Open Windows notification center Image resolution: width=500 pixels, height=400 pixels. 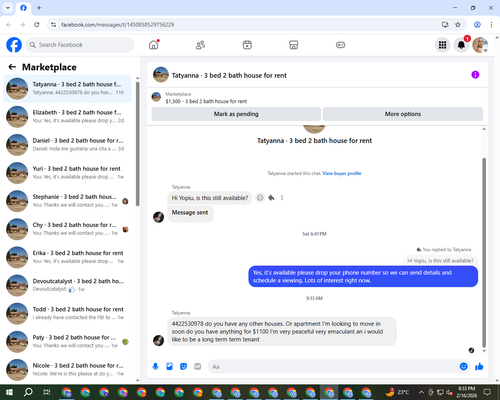coord(487,392)
